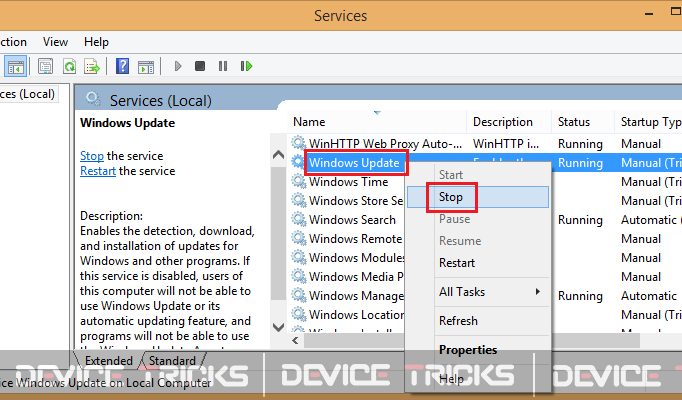This screenshot has width=682, height=400.
Task: Click gear icon next to Windows Modules
Action: tap(298, 257)
